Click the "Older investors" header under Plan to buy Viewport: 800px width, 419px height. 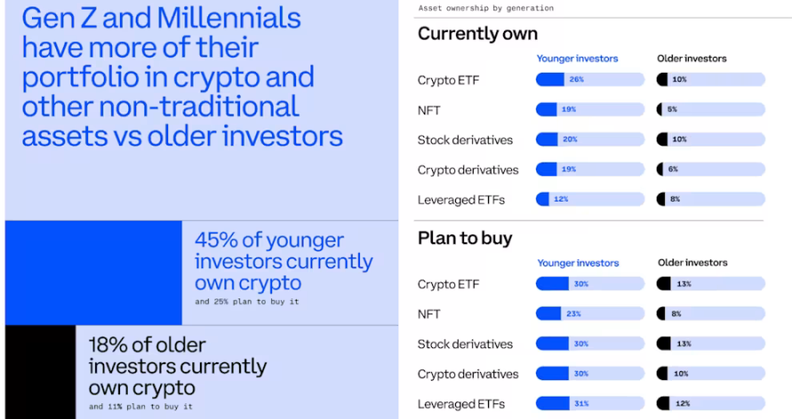692,263
